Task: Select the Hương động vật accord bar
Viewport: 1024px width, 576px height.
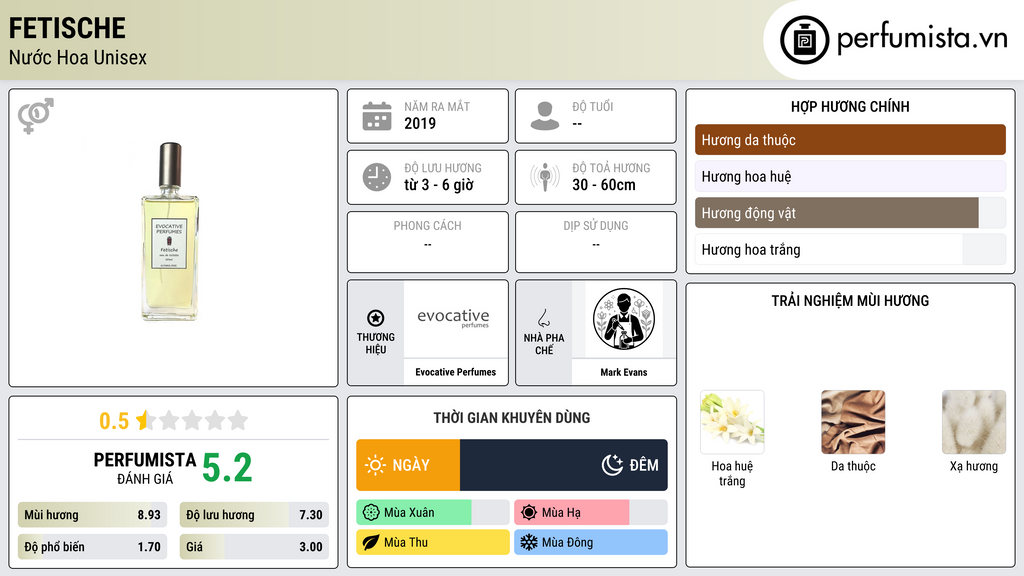Action: click(x=850, y=213)
